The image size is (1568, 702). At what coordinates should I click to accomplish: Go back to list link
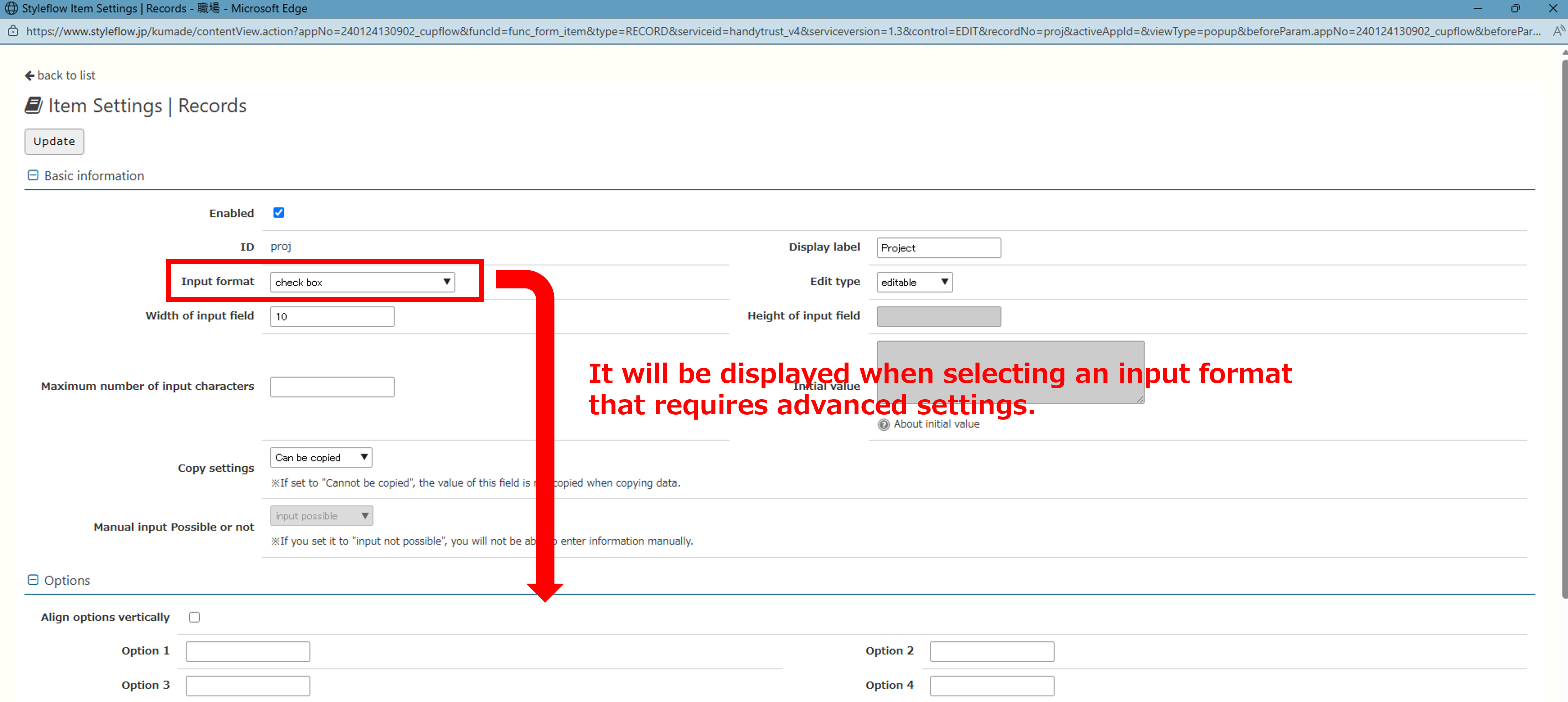pyautogui.click(x=60, y=76)
